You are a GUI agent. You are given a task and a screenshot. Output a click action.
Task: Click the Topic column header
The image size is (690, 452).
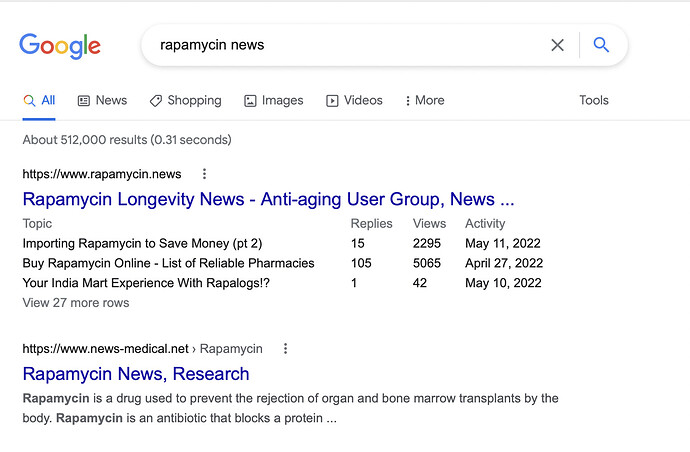coord(37,224)
